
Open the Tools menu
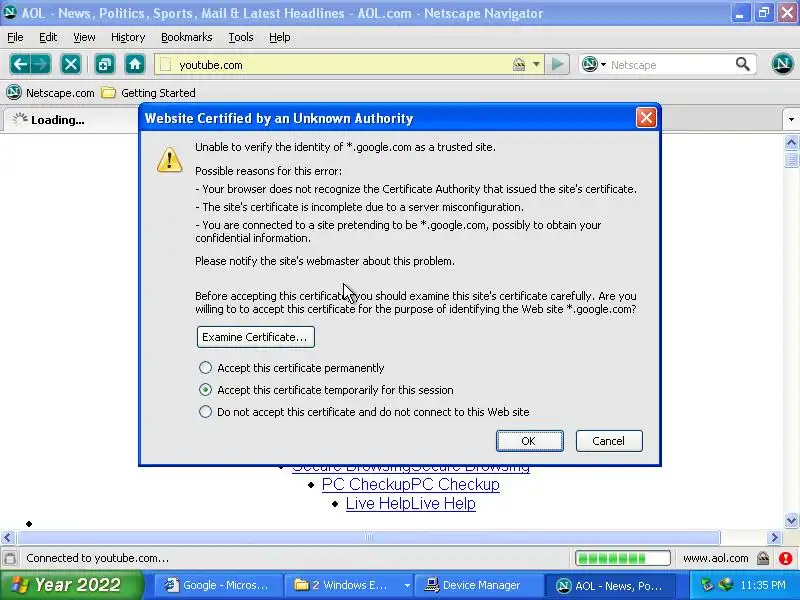coord(241,37)
